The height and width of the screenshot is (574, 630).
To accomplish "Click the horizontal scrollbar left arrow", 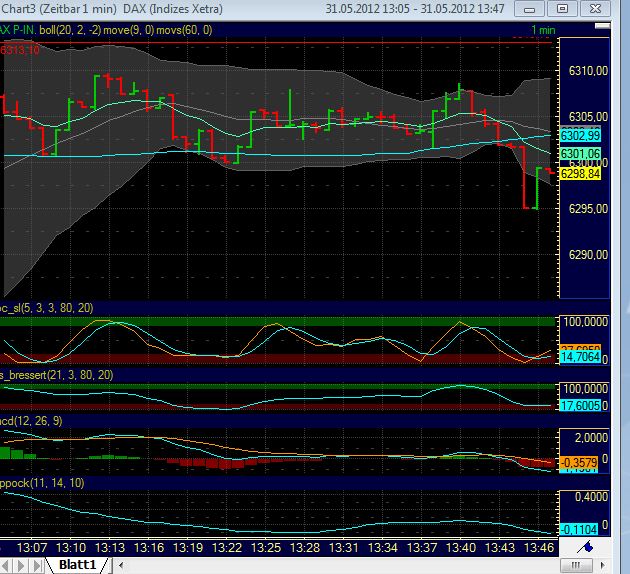I will click(x=121, y=566).
